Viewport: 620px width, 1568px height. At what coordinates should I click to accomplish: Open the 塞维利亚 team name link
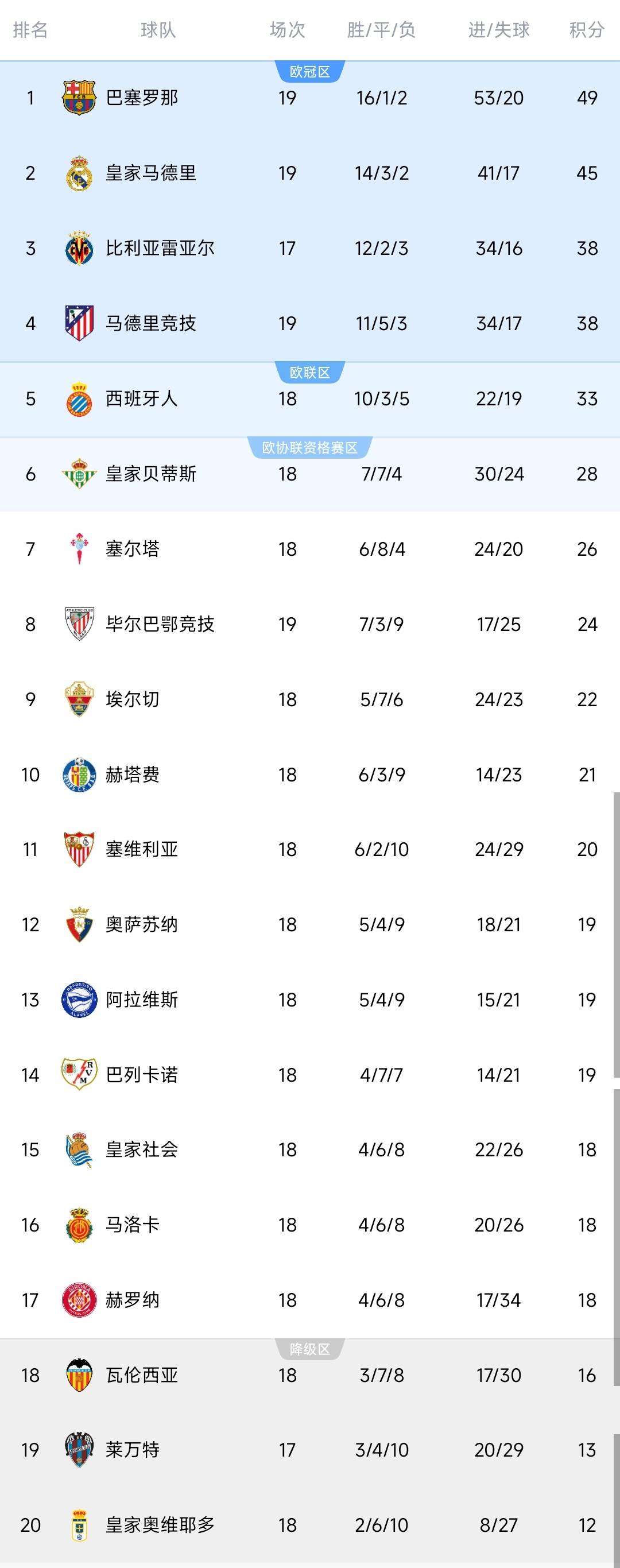coord(141,849)
